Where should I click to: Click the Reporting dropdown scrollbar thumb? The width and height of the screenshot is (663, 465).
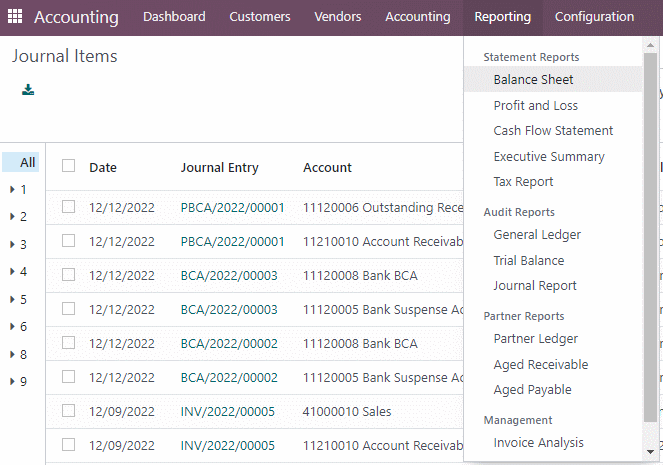650,237
